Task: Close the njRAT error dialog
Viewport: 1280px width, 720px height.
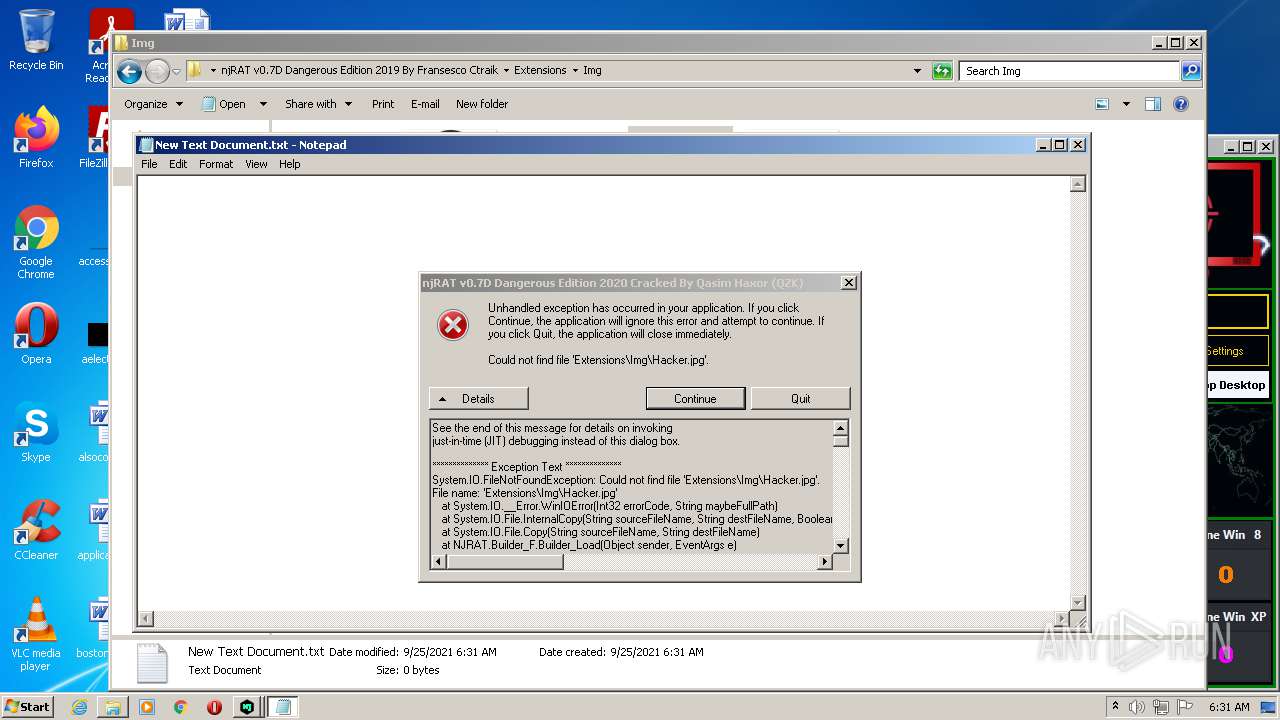Action: pos(848,283)
